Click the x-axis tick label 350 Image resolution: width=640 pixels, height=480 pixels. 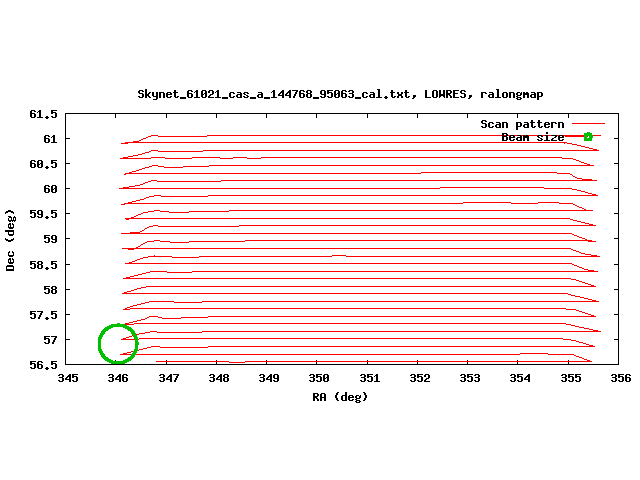319,378
